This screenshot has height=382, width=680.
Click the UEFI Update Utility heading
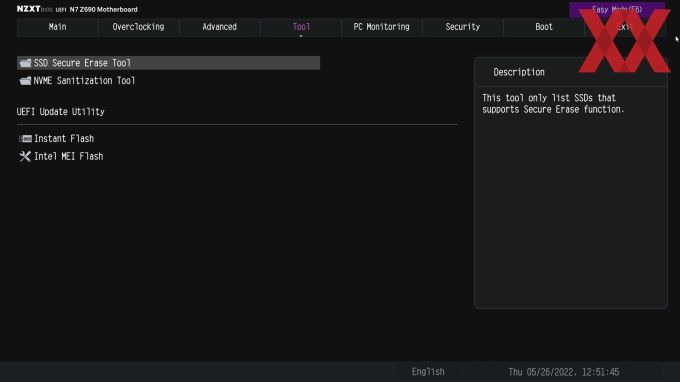[61, 112]
